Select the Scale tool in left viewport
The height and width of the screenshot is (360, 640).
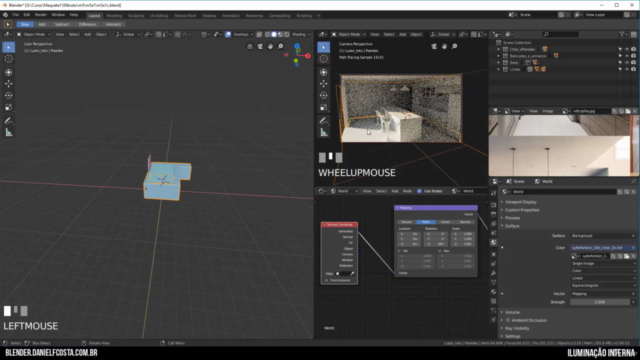[x=9, y=107]
